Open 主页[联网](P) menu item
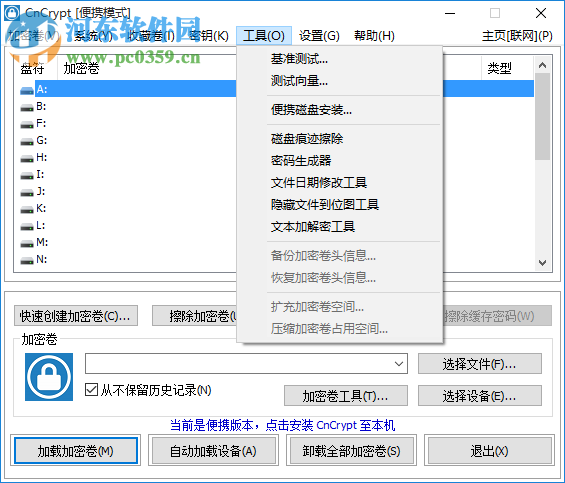565x483 pixels. tap(517, 36)
